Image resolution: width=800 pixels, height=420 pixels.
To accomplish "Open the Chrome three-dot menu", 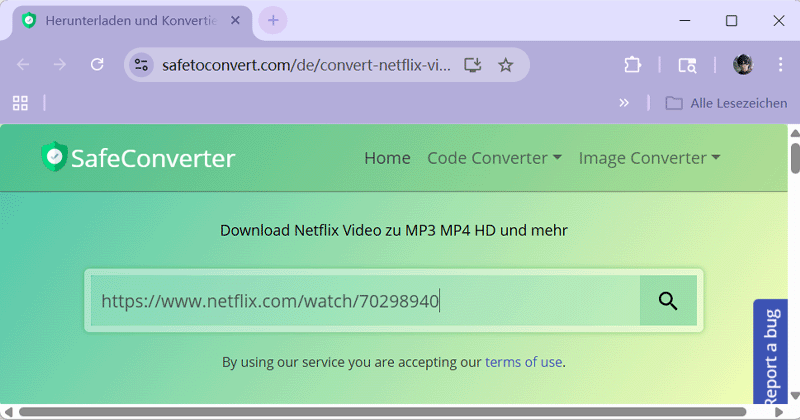I will (x=780, y=65).
